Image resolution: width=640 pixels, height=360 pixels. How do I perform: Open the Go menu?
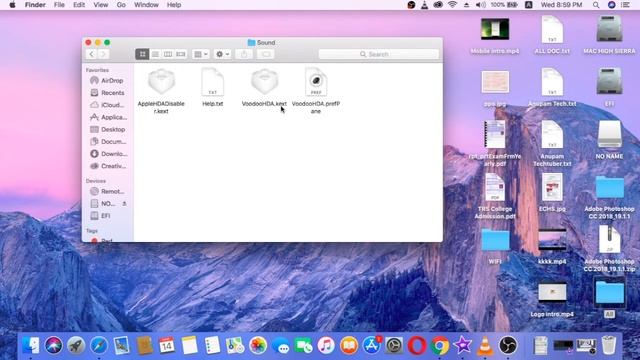click(x=121, y=5)
